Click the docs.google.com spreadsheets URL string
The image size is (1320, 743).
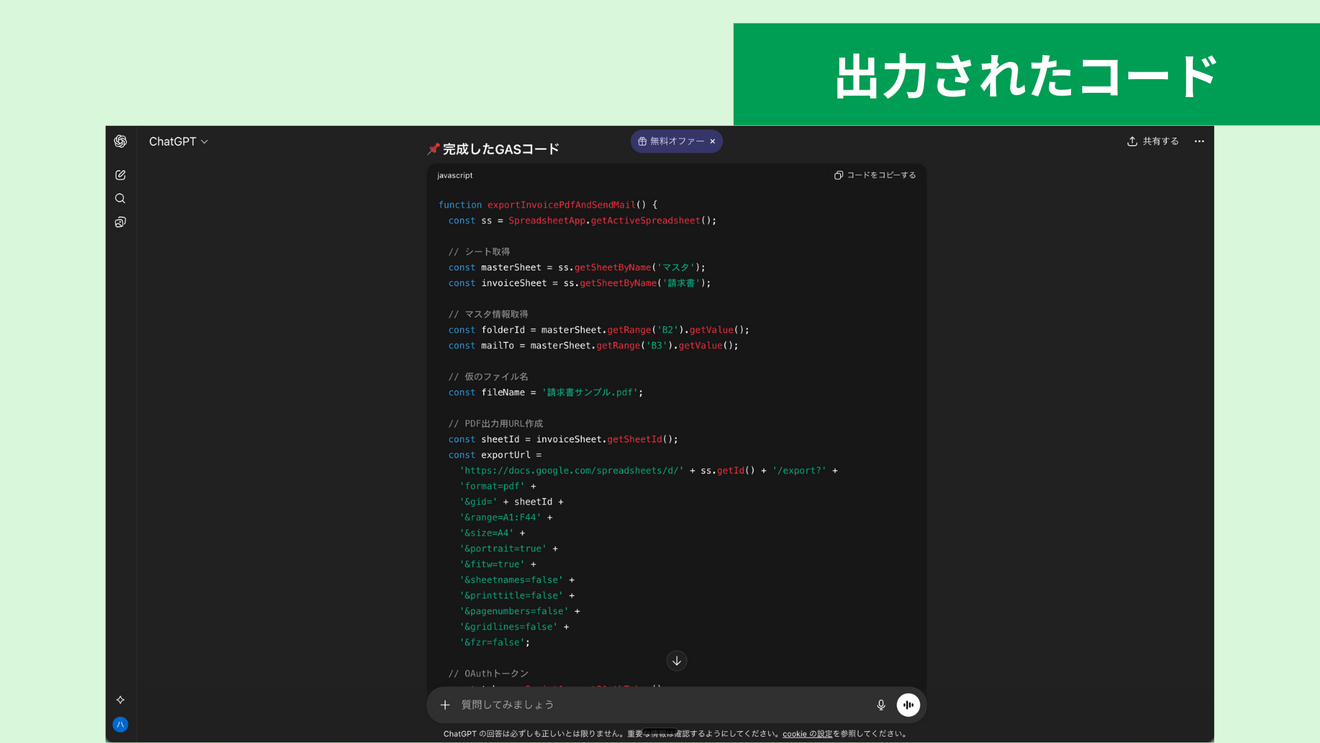click(572, 471)
